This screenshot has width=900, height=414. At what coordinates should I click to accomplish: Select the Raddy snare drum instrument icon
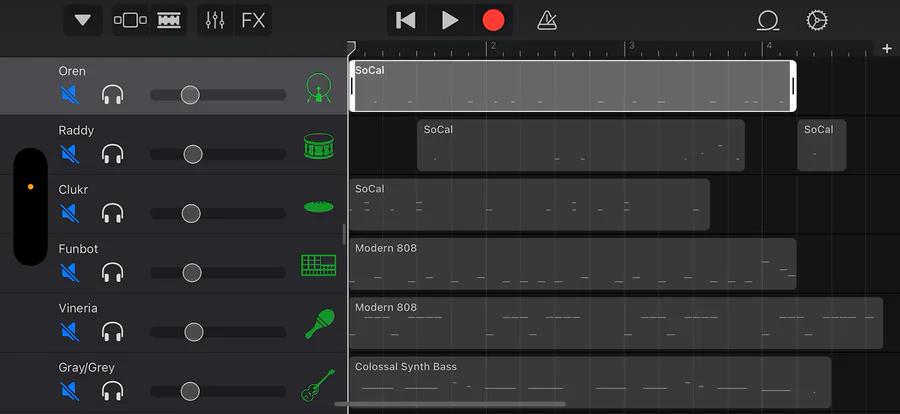(x=319, y=146)
